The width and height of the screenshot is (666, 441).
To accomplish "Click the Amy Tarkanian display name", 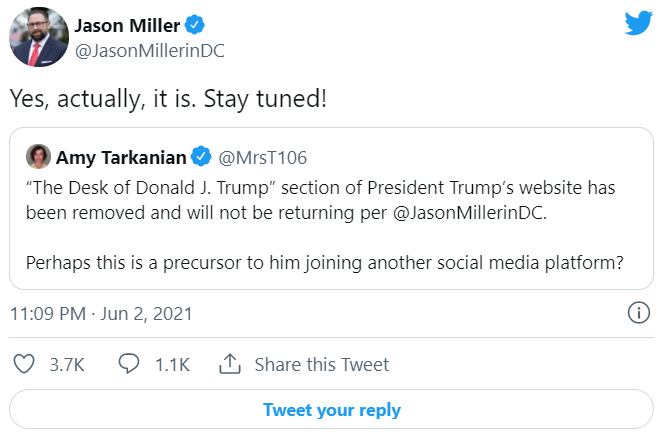I will click(121, 157).
